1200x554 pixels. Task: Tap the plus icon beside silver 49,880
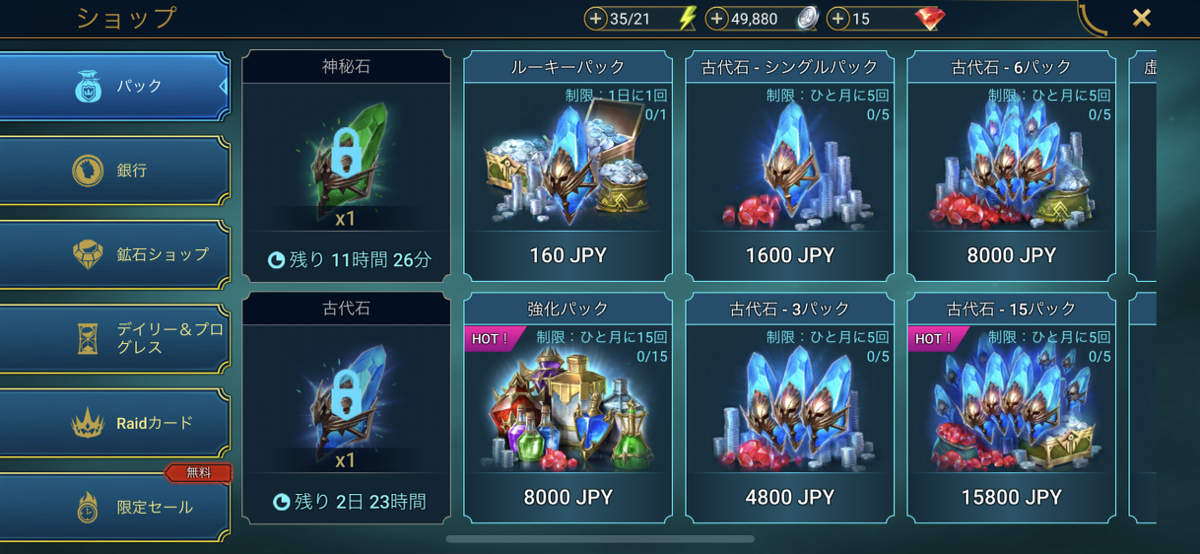[717, 18]
